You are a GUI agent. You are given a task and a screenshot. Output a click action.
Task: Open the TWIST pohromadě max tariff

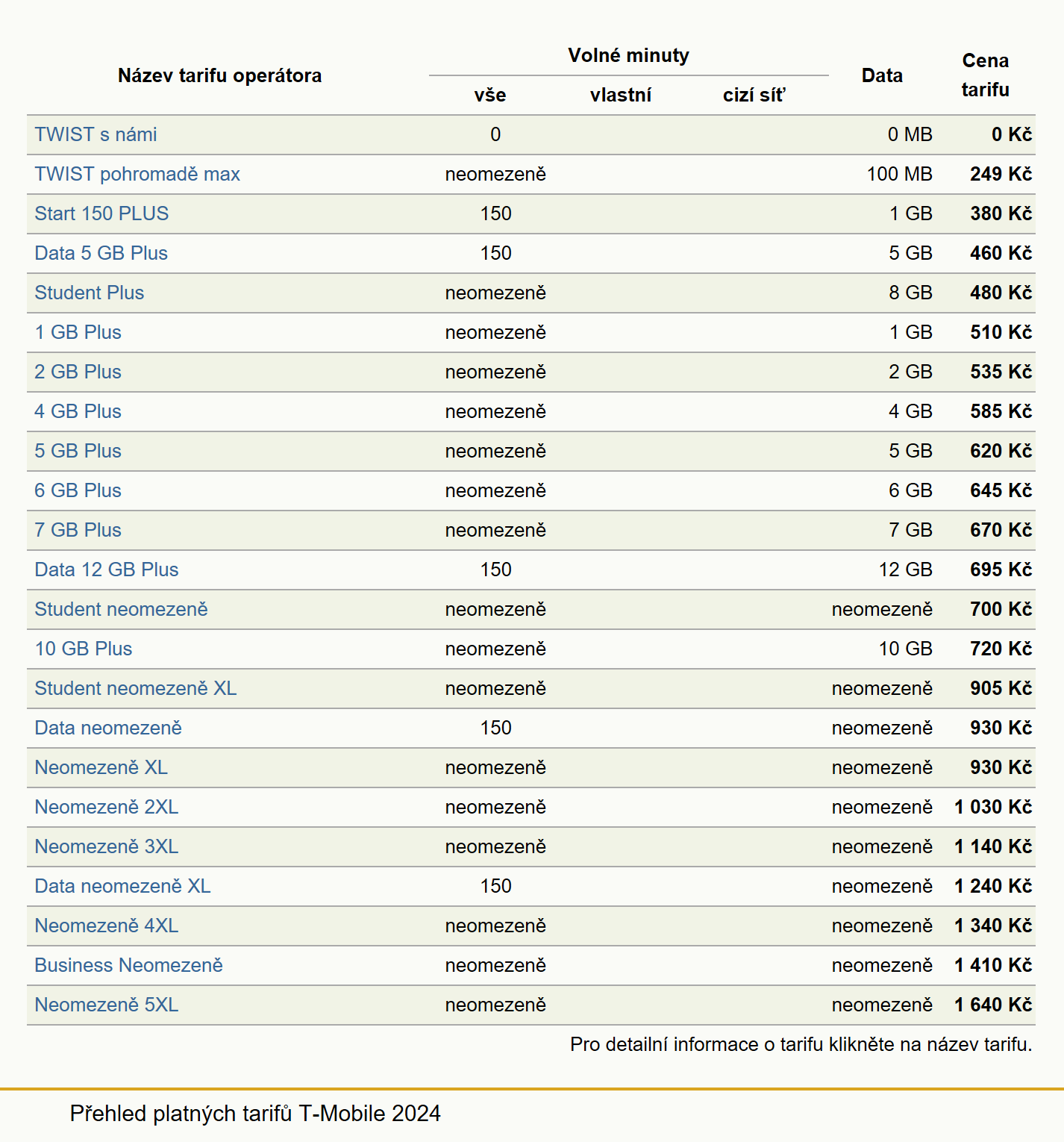137,174
